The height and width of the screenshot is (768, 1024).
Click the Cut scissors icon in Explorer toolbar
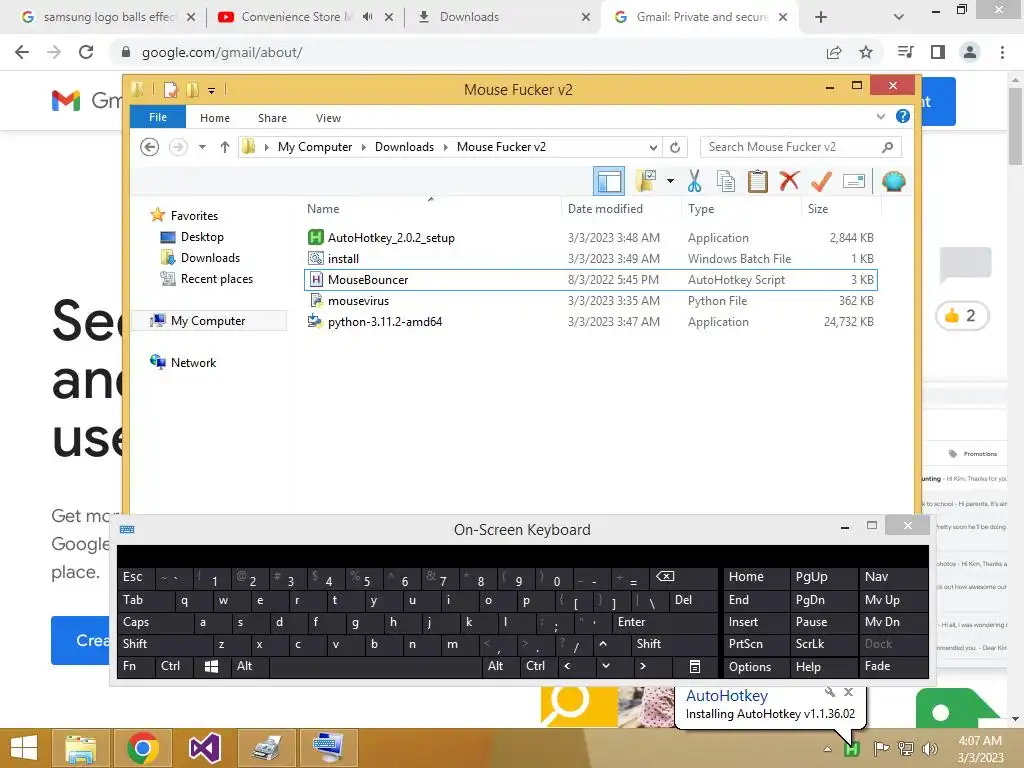694,182
